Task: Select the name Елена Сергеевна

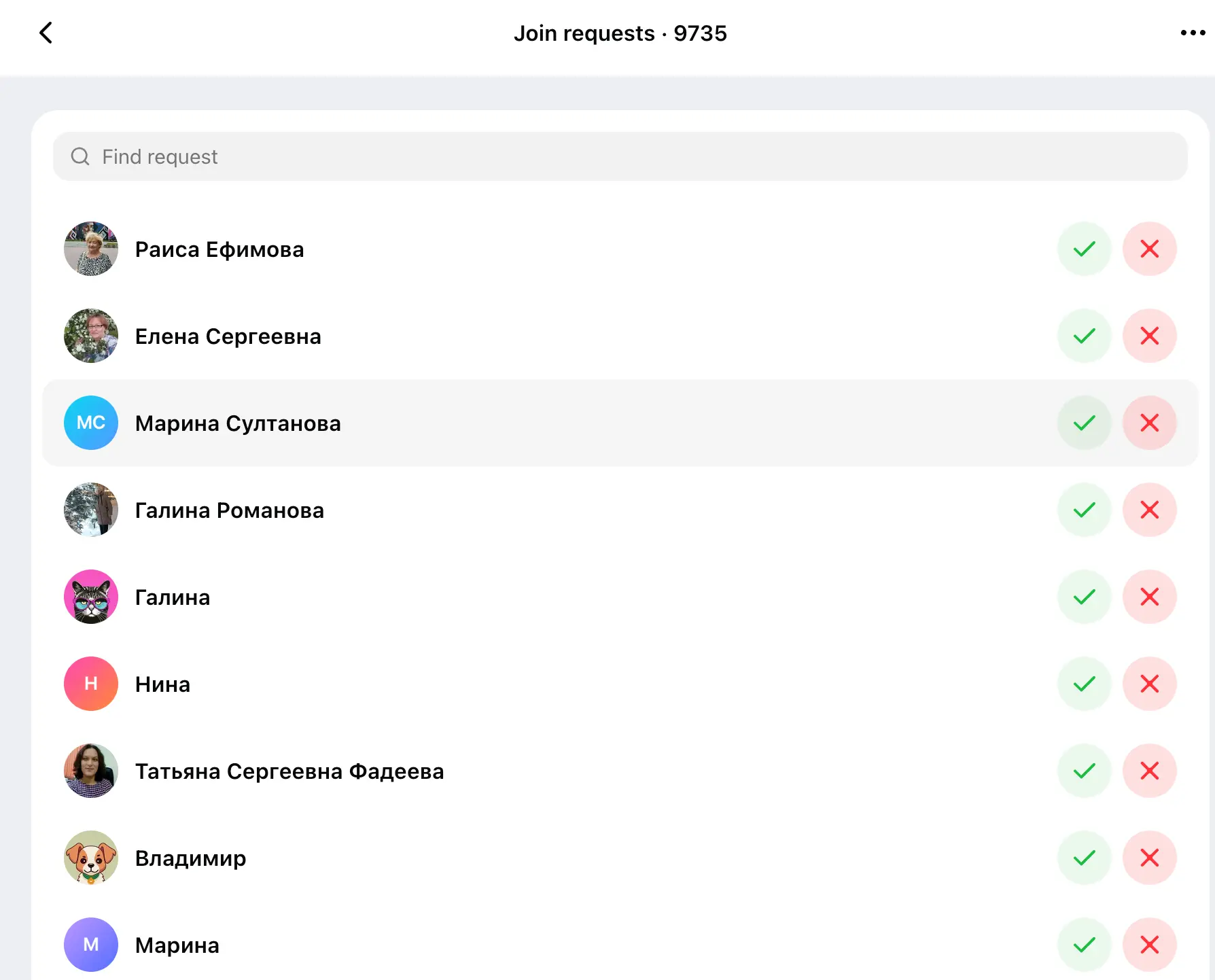Action: point(228,336)
